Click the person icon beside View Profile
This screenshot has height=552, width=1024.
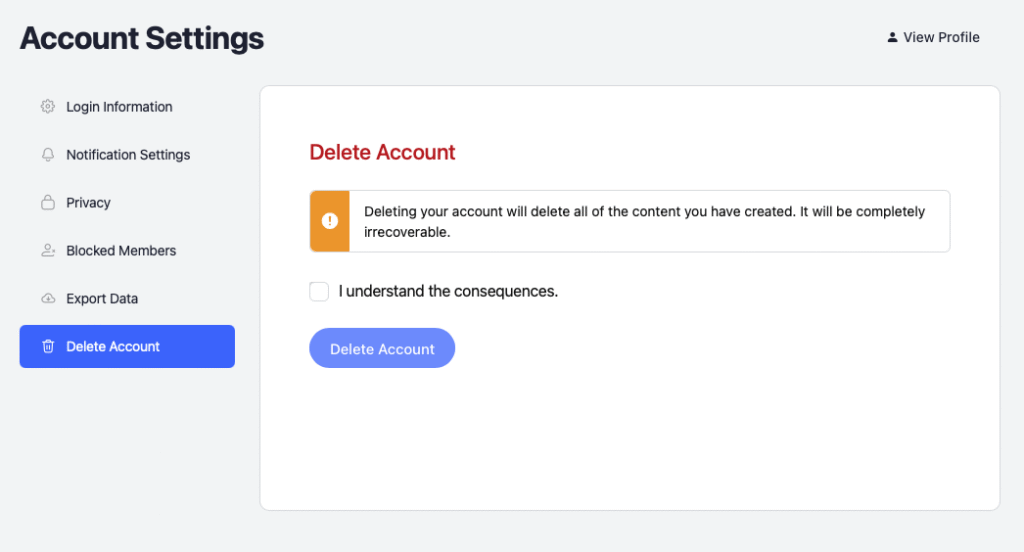(892, 38)
